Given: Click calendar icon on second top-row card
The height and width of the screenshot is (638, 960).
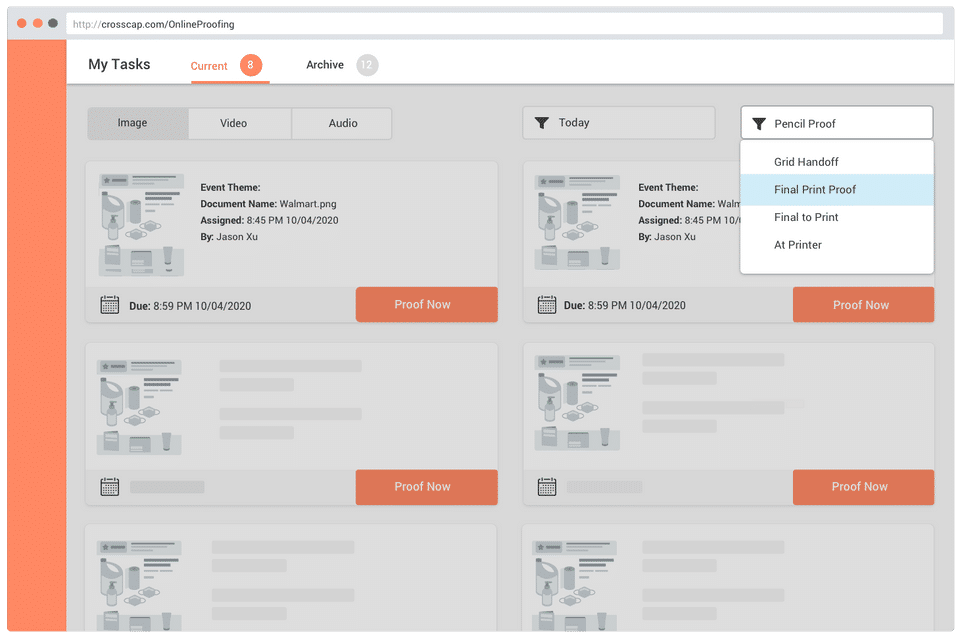Looking at the screenshot, I should (x=547, y=305).
